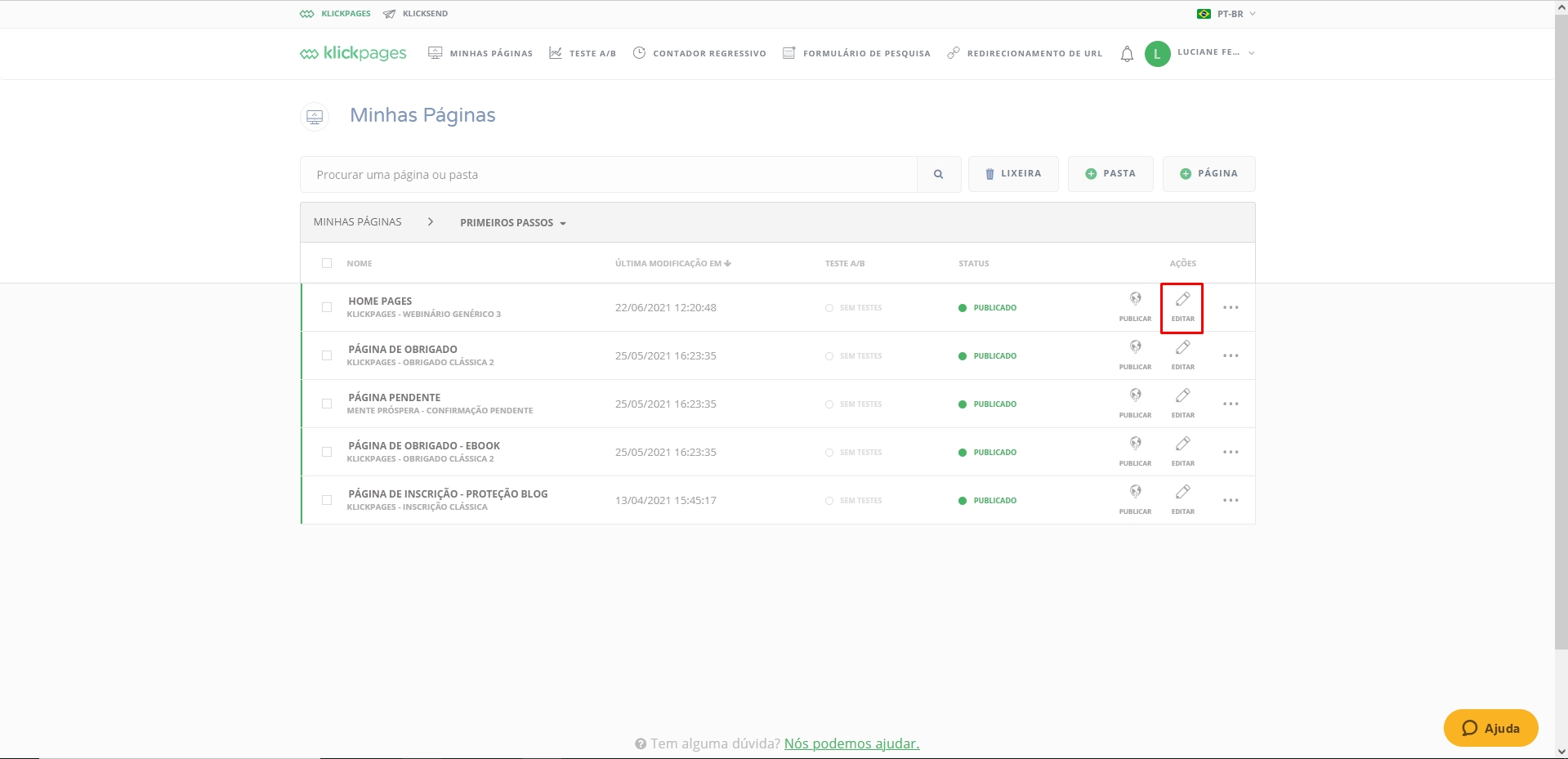
Task: Tick the PÁGINA PENDENTE row checkbox
Action: point(327,404)
